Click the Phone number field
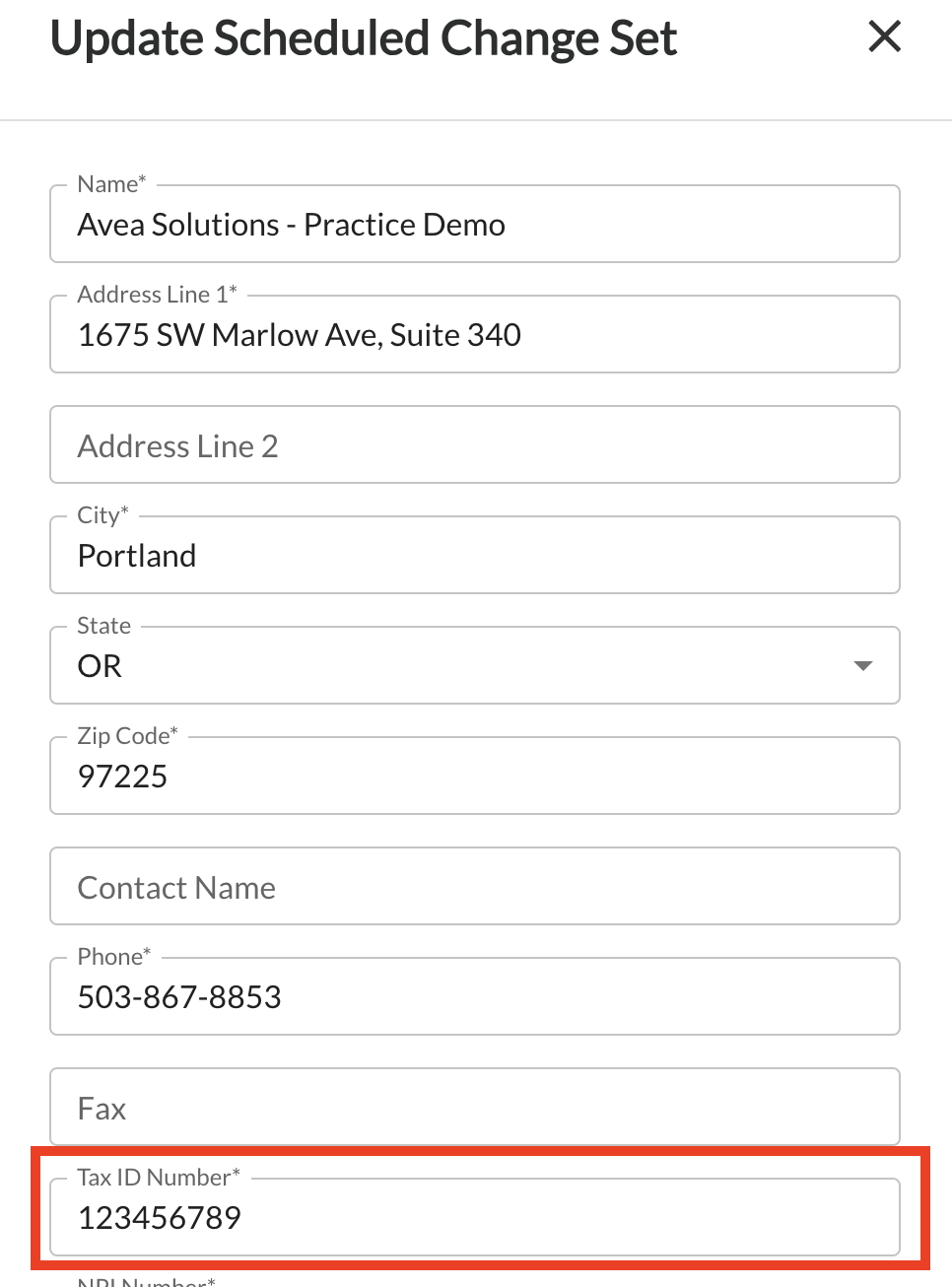Image resolution: width=952 pixels, height=1287 pixels. [x=475, y=996]
